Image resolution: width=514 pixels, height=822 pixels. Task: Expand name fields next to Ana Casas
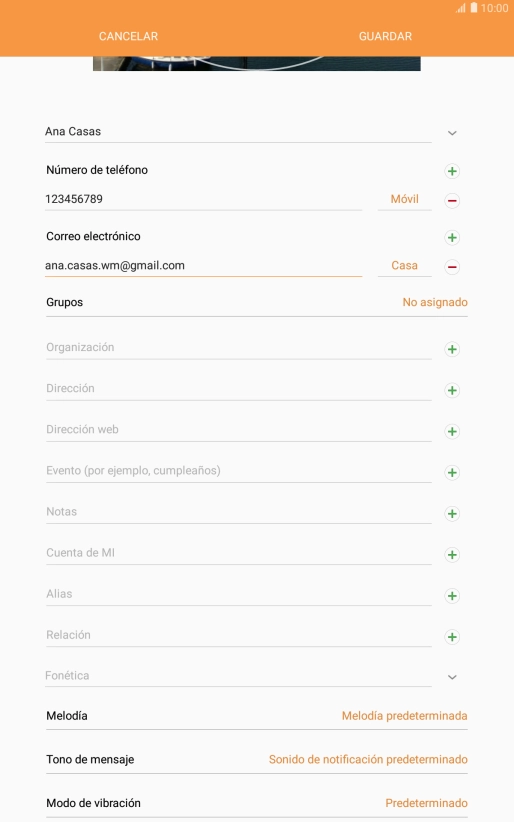tap(452, 133)
